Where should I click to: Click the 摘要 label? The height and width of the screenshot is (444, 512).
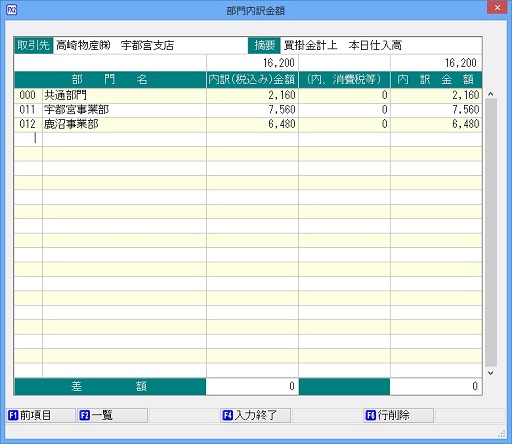tap(264, 45)
